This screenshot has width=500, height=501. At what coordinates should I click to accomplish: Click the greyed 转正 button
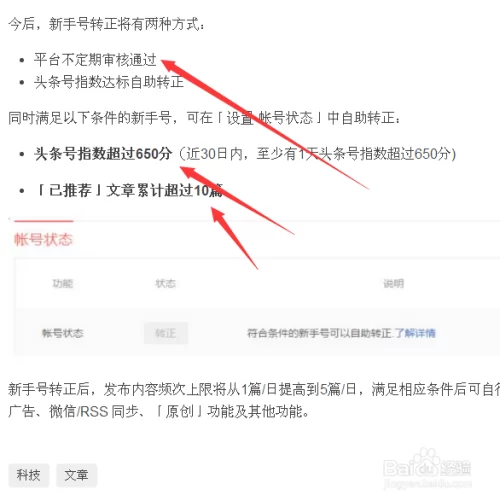click(166, 333)
